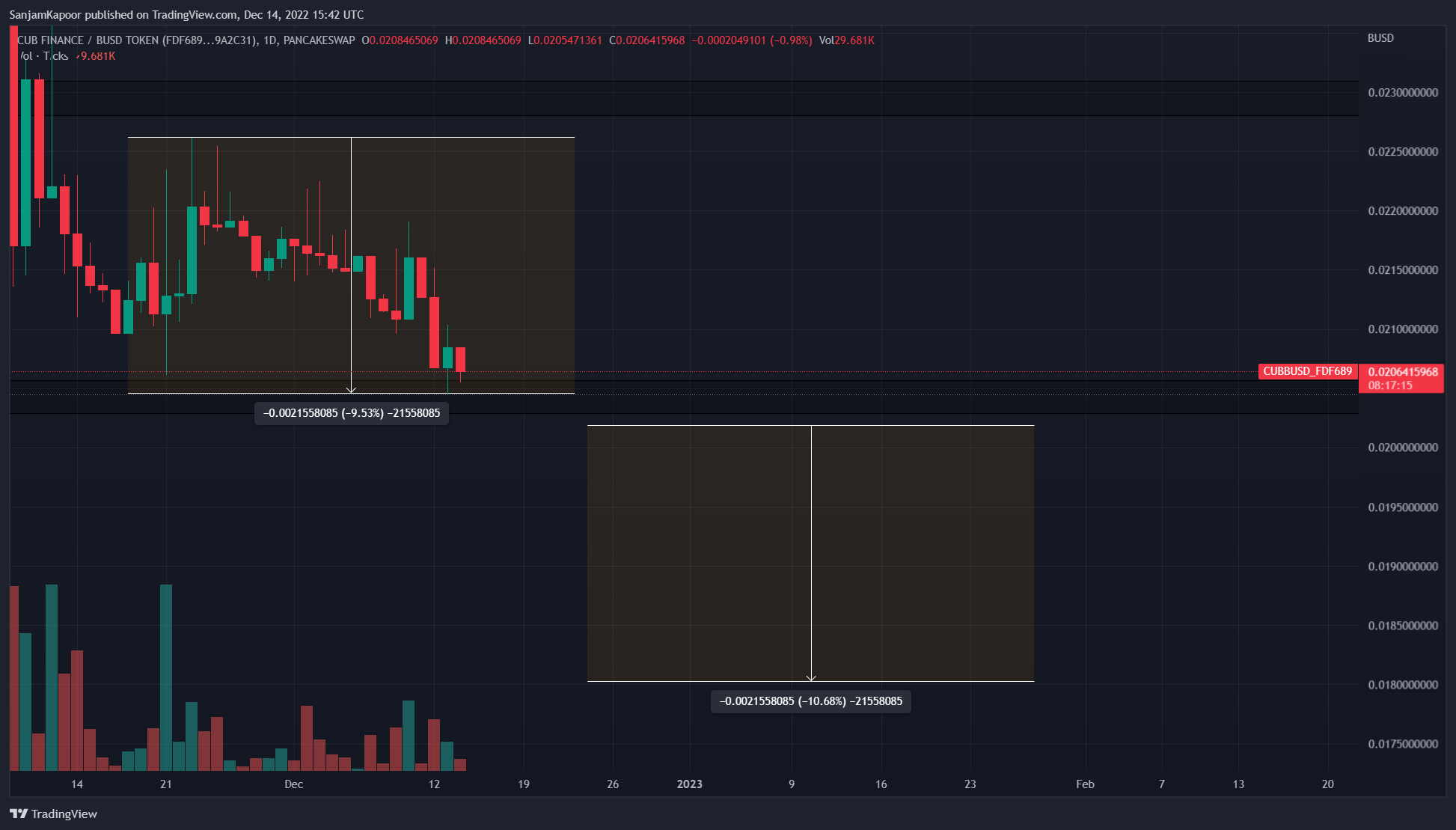Click the 13 date label on time axis
The width and height of the screenshot is (1456, 830).
pyautogui.click(x=1239, y=784)
